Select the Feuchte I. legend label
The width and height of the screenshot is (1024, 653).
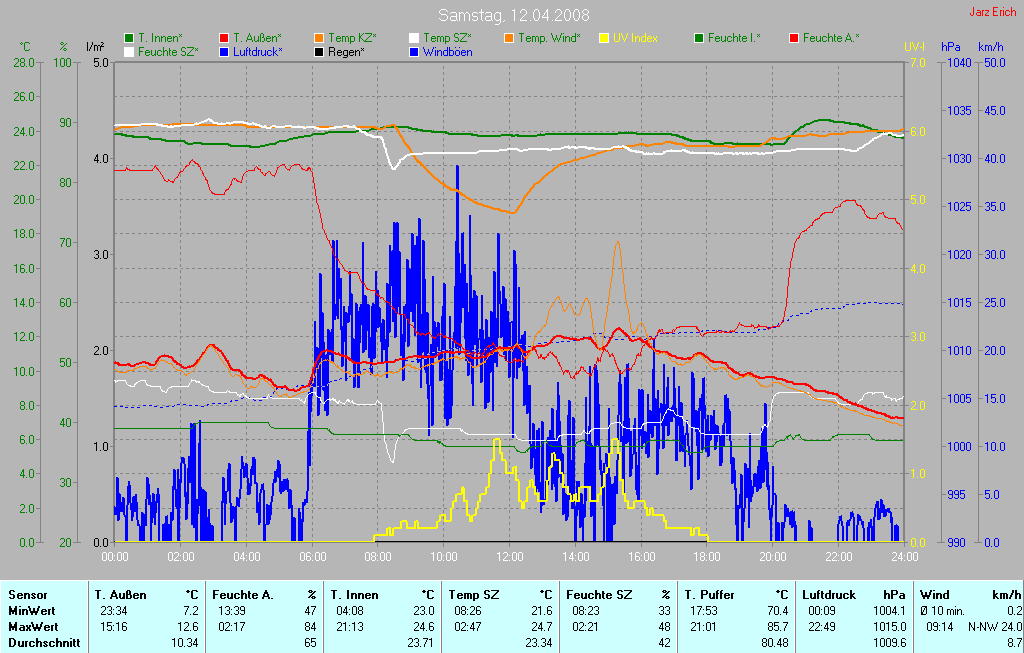(x=734, y=38)
